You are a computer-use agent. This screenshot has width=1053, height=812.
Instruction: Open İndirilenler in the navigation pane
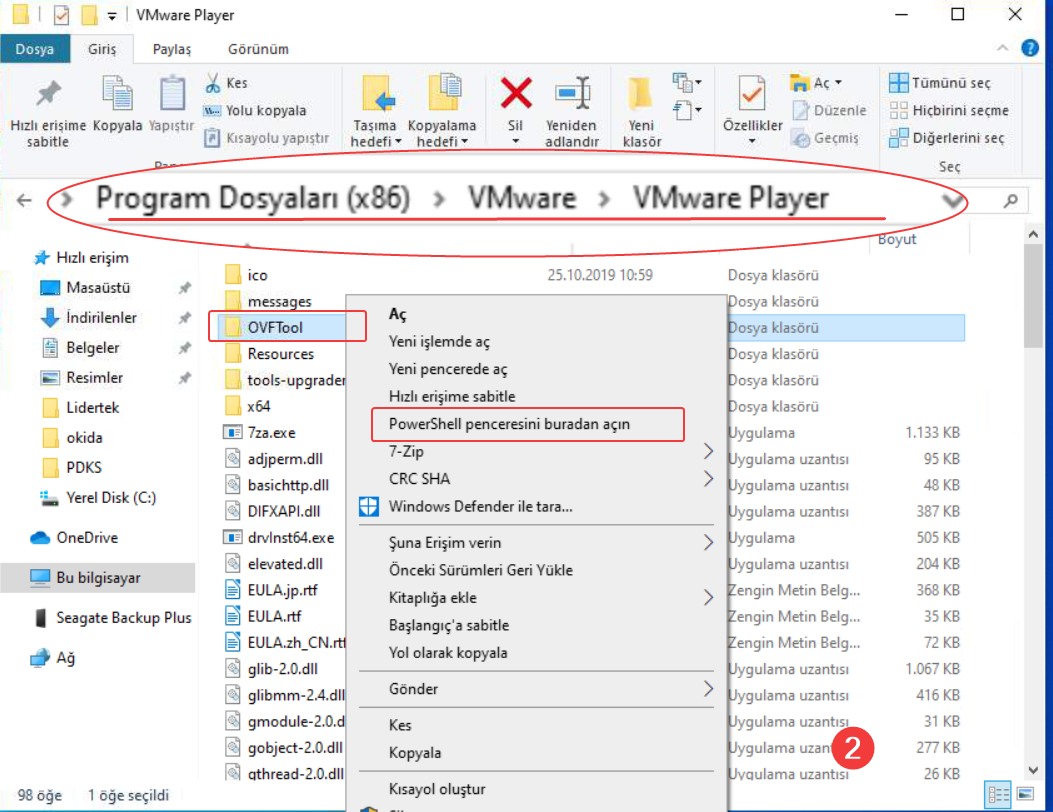coord(89,318)
